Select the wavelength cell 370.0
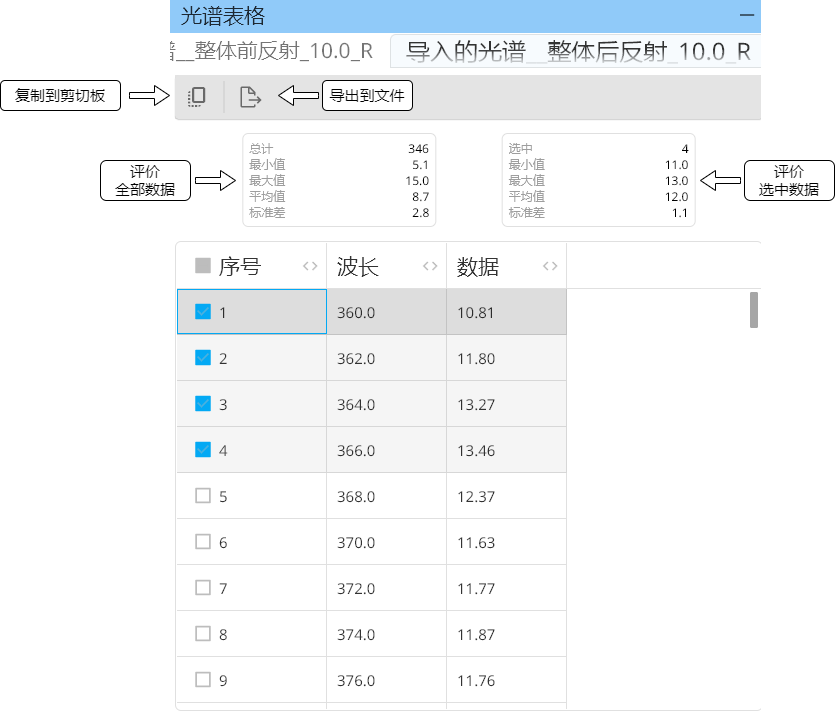The height and width of the screenshot is (714, 835). pos(356,543)
